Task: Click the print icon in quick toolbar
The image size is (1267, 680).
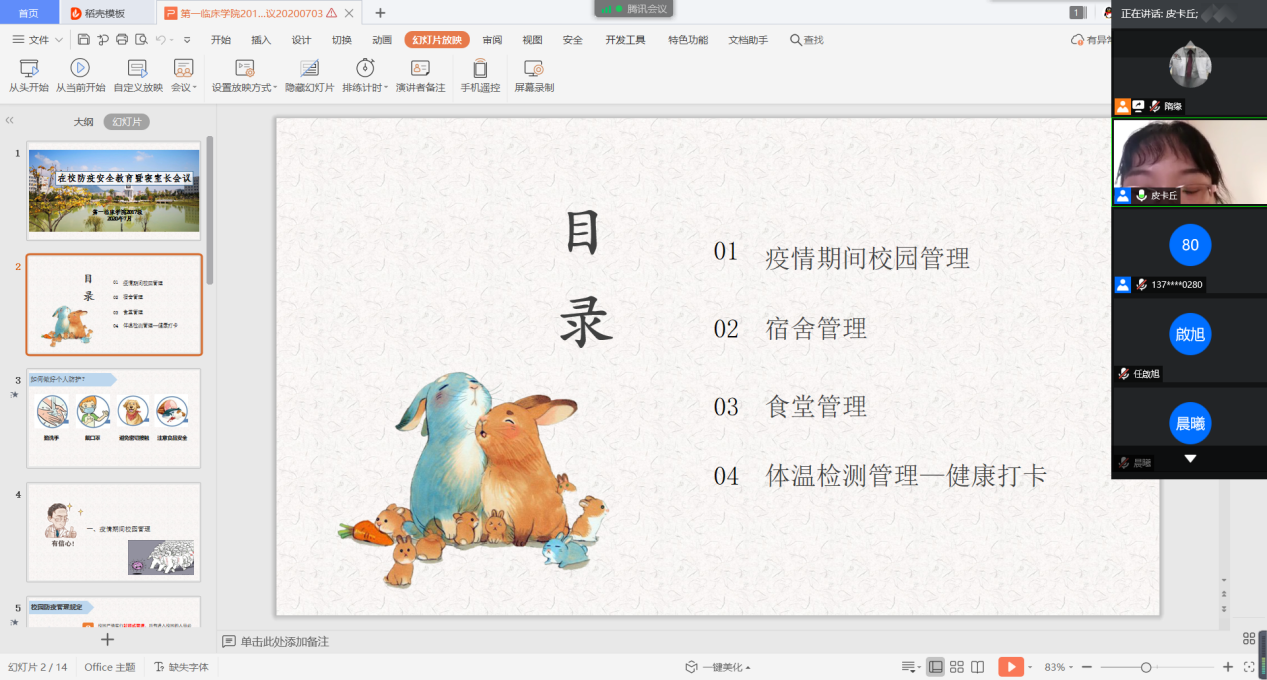Action: pos(122,40)
